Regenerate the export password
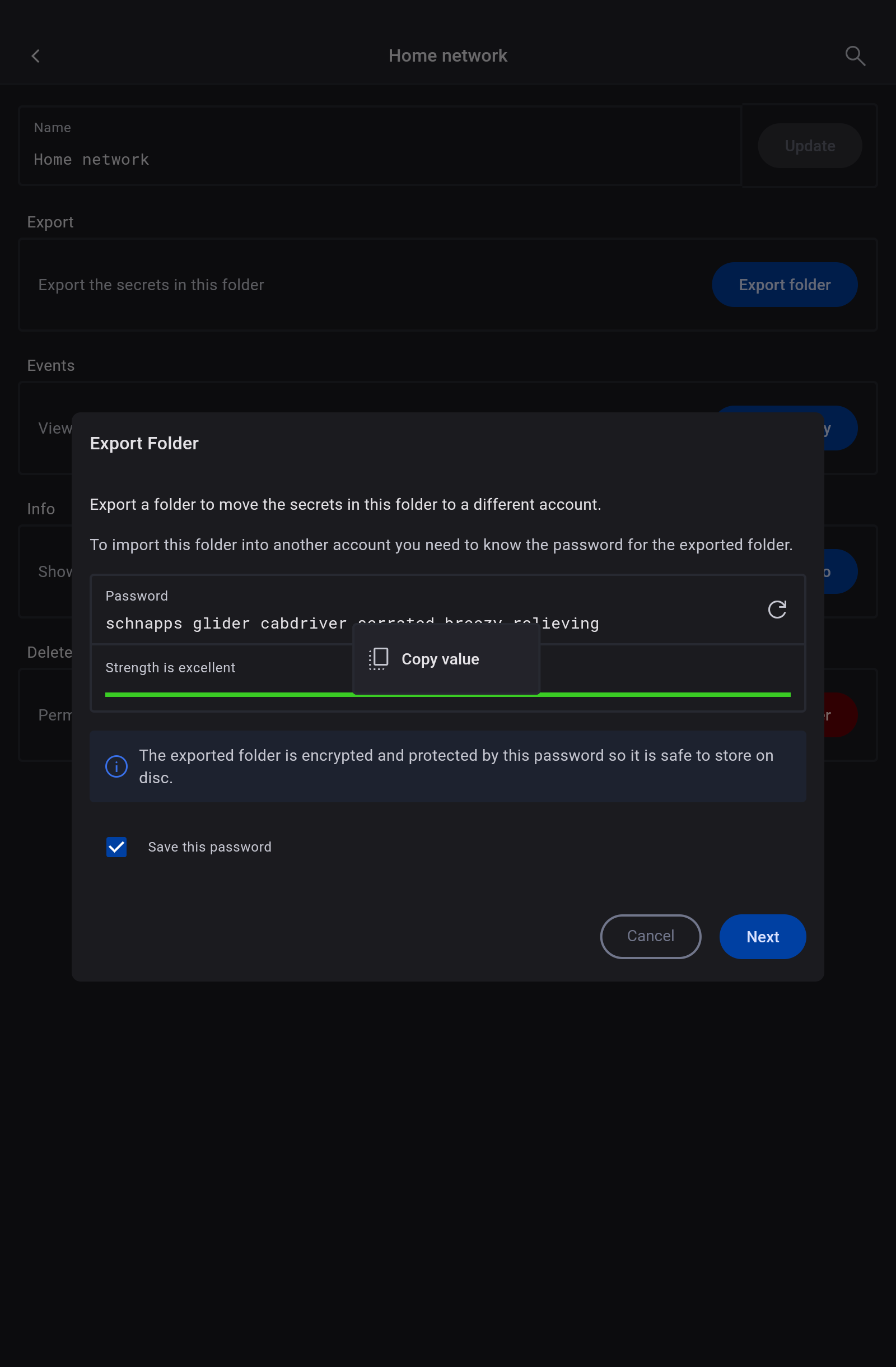Screen dimensions: 896x1367 [x=777, y=610]
